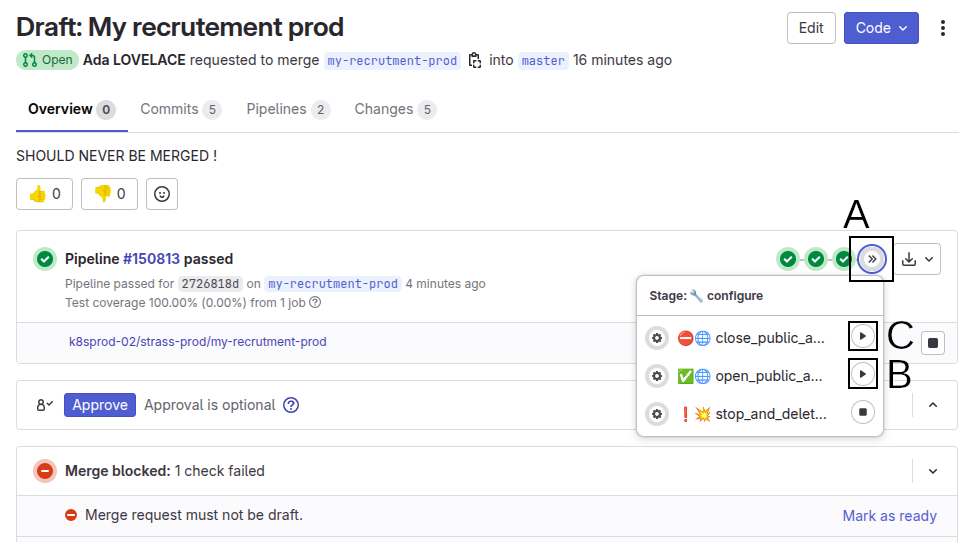Open pipeline #150813 link
This screenshot has width=973, height=542.
click(151, 259)
